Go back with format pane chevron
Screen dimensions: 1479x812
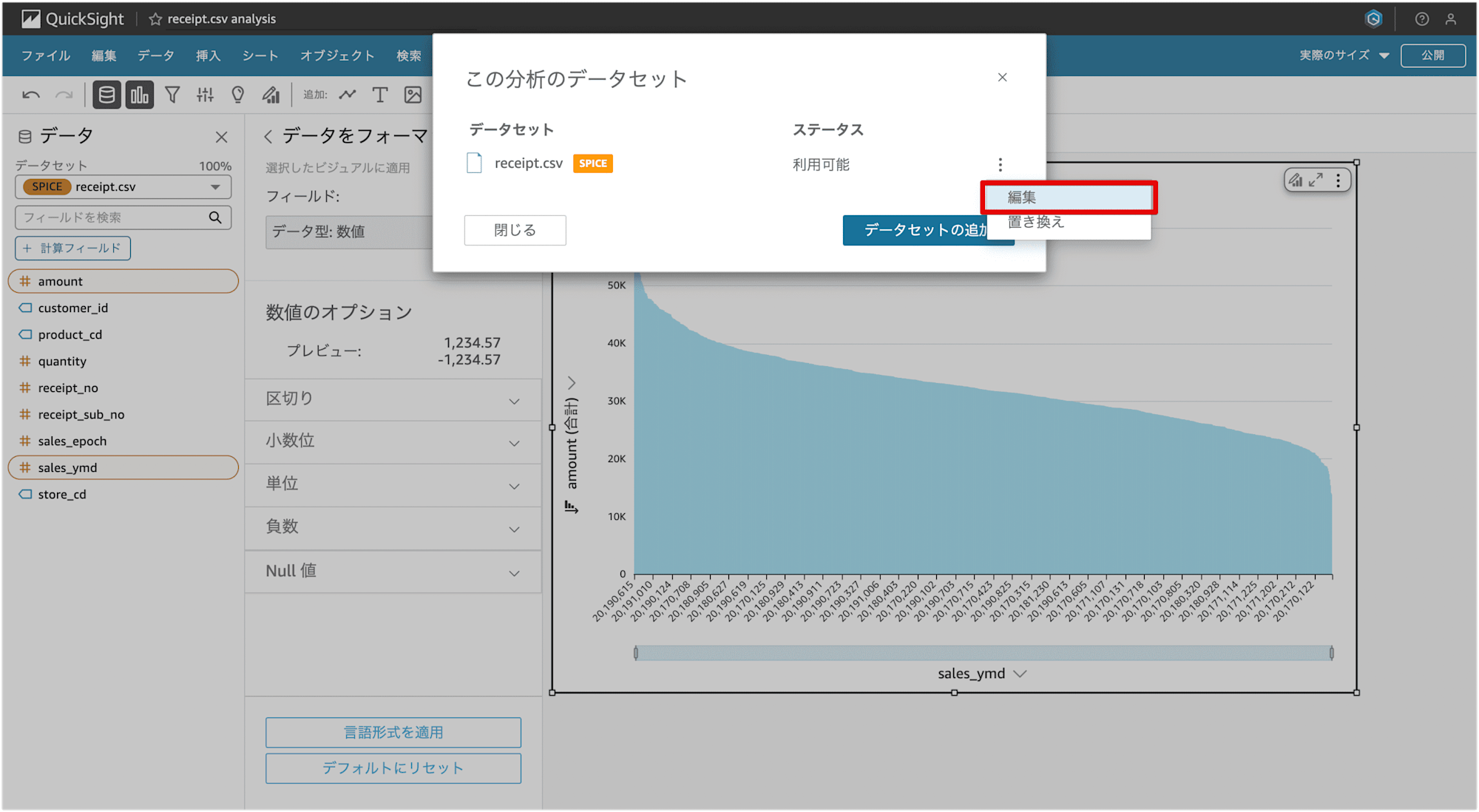click(x=268, y=137)
